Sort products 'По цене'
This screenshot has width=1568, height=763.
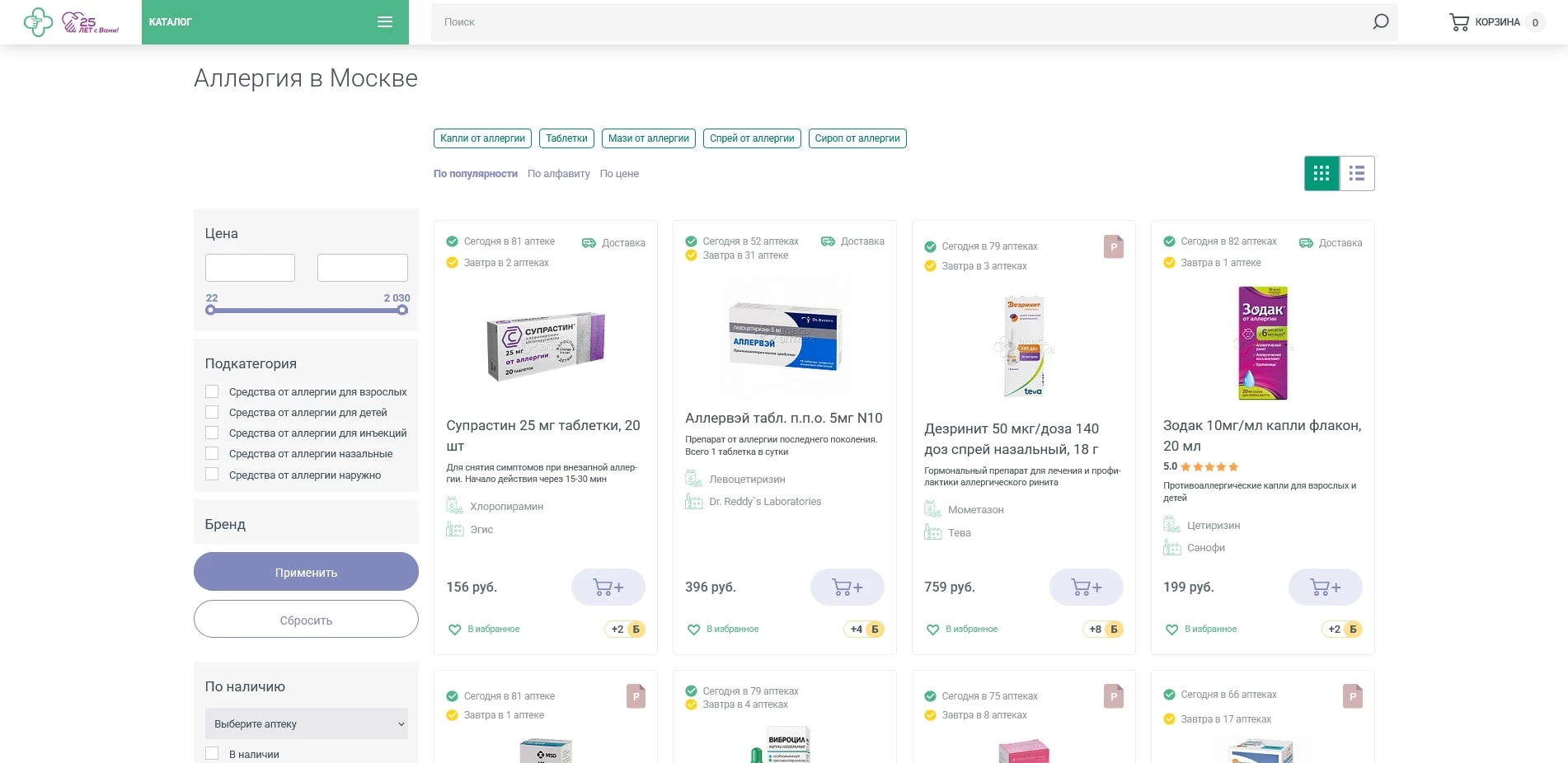[x=619, y=174]
